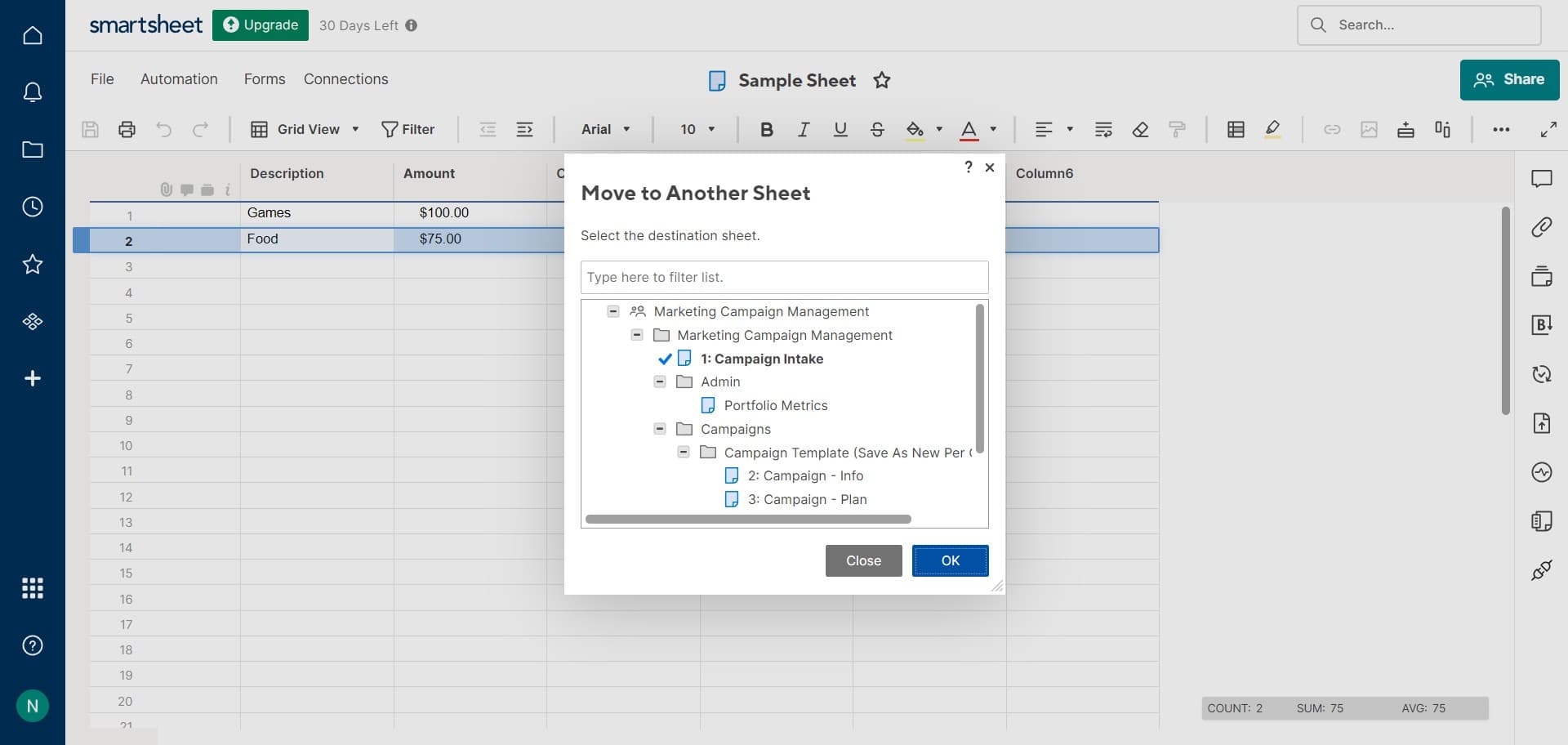Toggle Bold formatting in toolbar
This screenshot has width=1568, height=745.
766,129
